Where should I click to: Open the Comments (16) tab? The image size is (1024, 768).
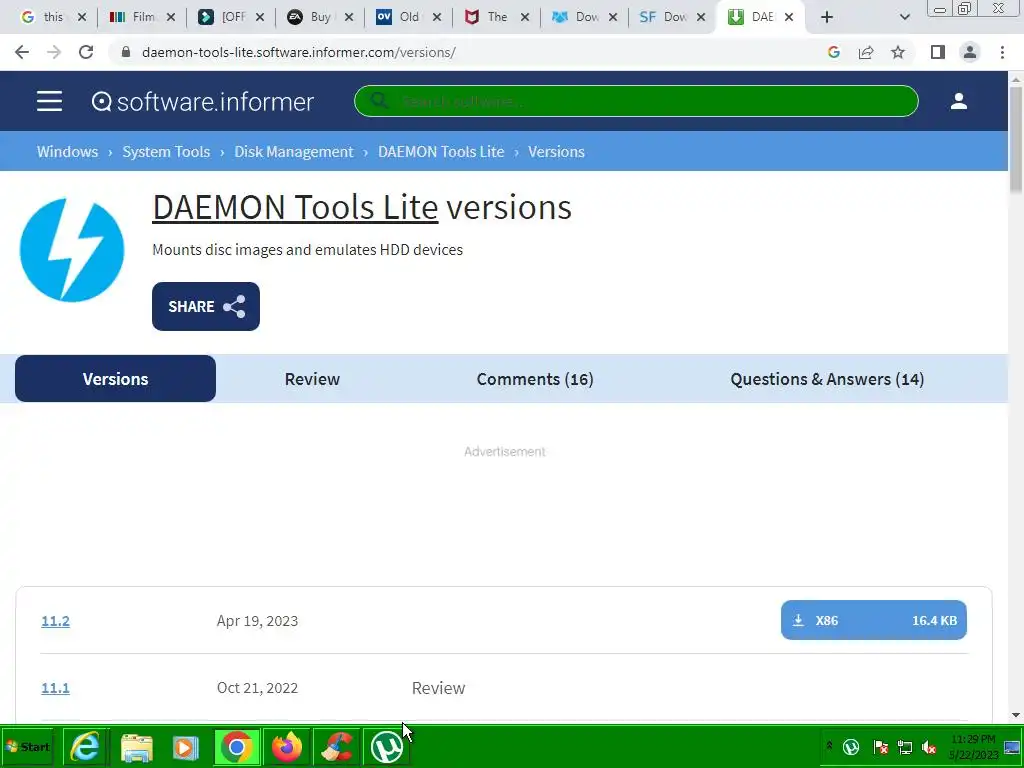pyautogui.click(x=535, y=379)
